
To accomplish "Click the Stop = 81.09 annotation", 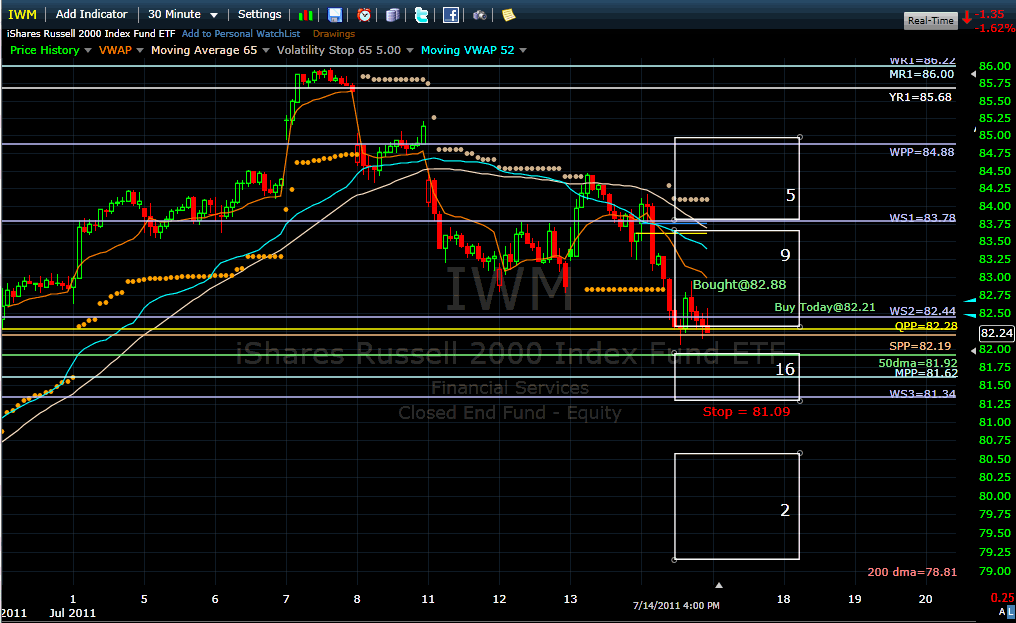I will tap(746, 412).
